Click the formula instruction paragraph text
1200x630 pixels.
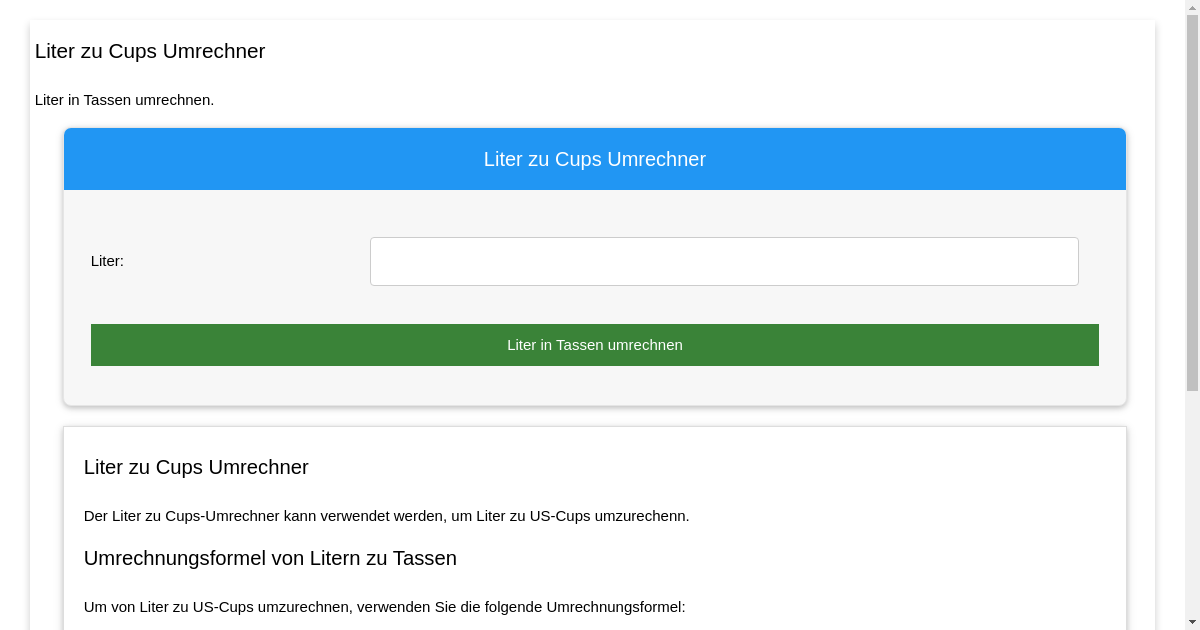(x=385, y=606)
